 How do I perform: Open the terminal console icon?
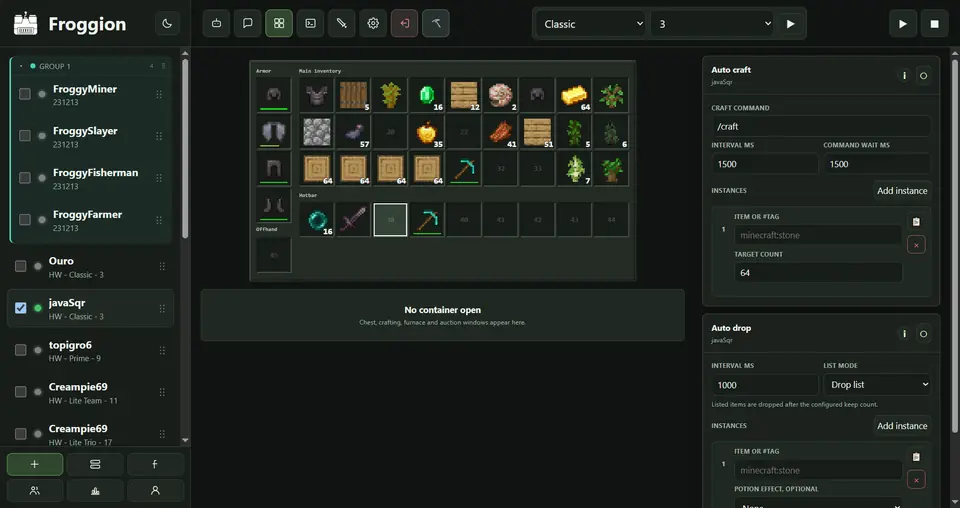[310, 23]
